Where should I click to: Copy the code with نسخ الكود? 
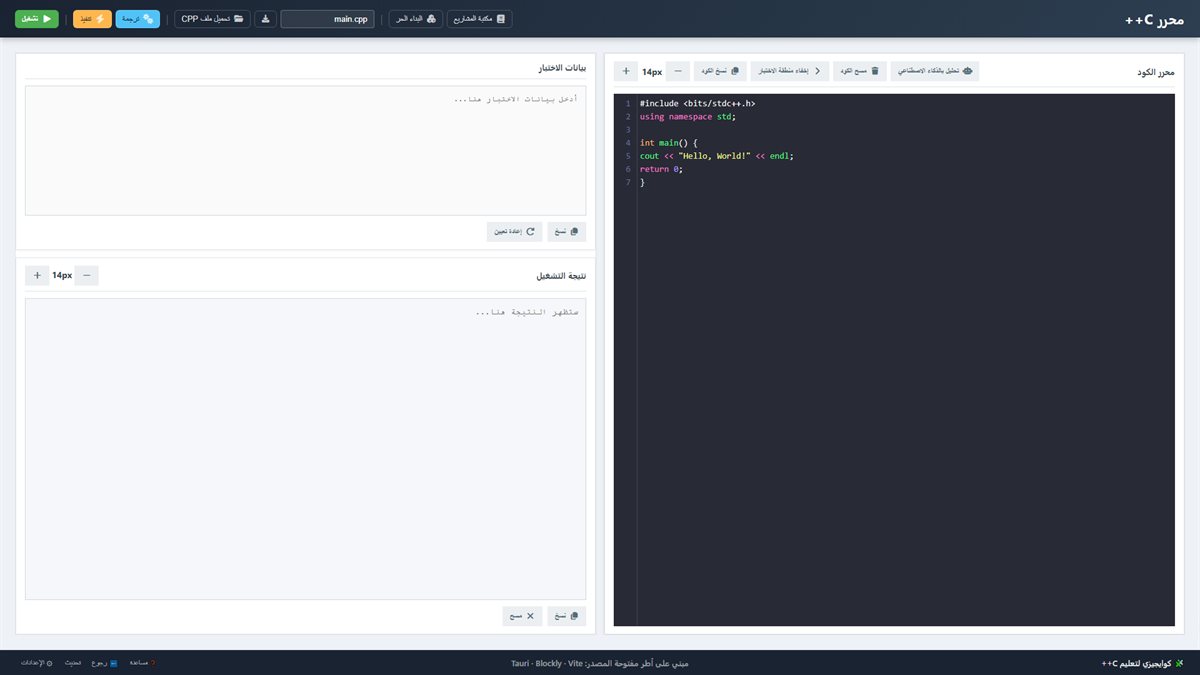pyautogui.click(x=720, y=71)
